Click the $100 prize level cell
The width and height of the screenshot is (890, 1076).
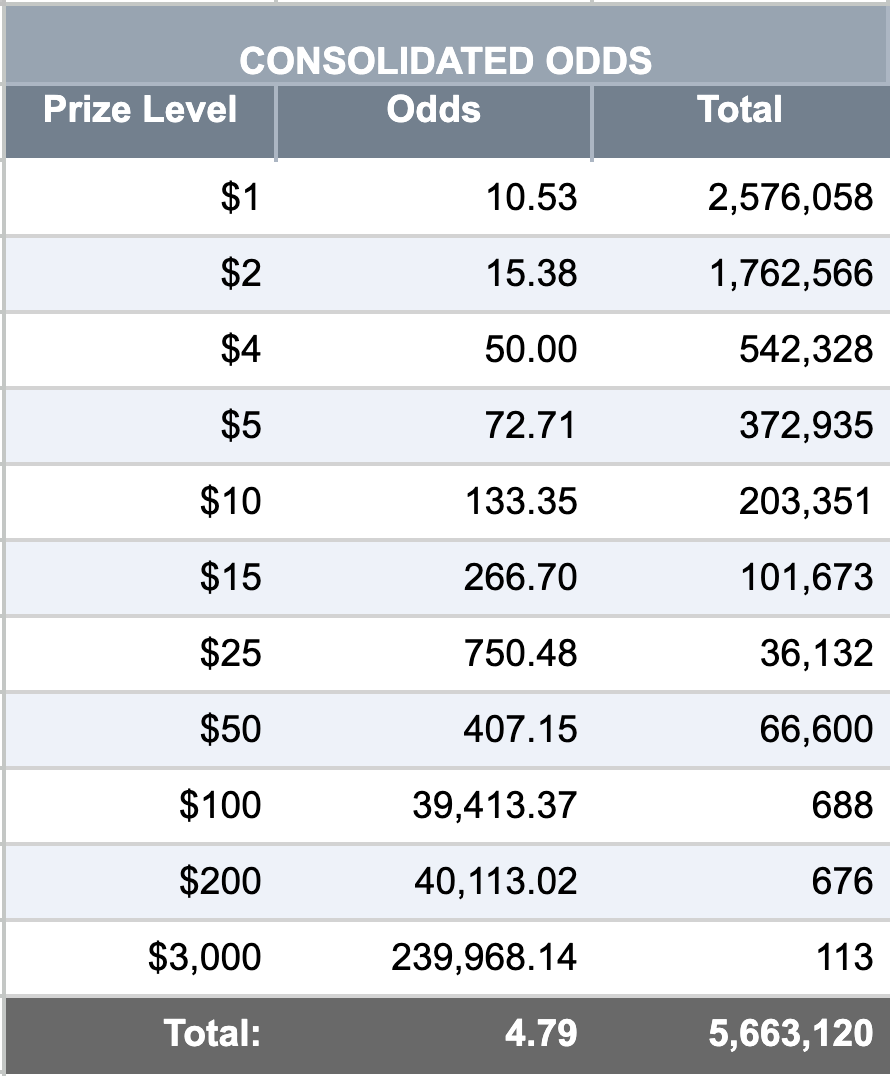click(140, 806)
